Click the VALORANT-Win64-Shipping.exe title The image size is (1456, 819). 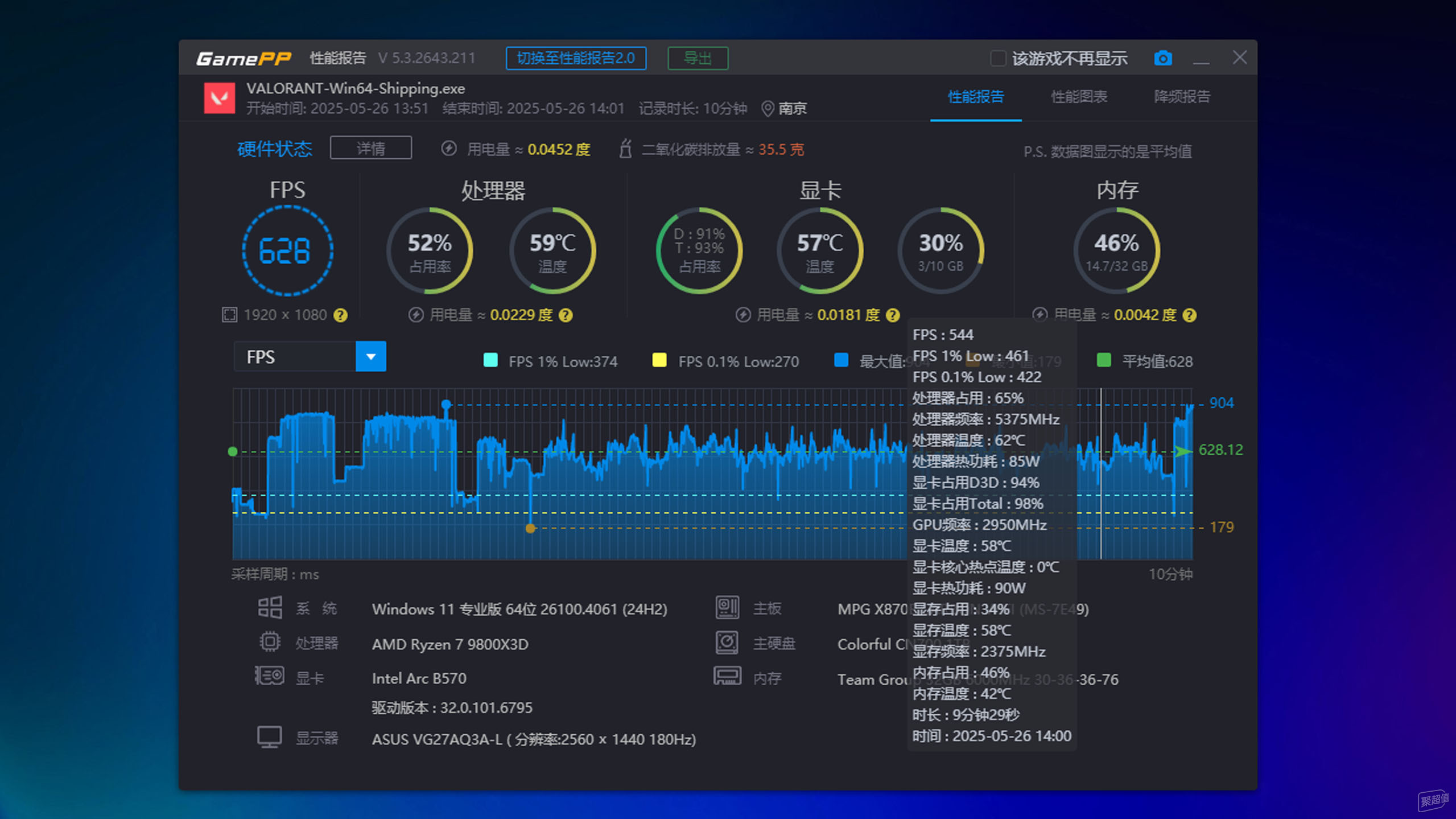coord(356,88)
